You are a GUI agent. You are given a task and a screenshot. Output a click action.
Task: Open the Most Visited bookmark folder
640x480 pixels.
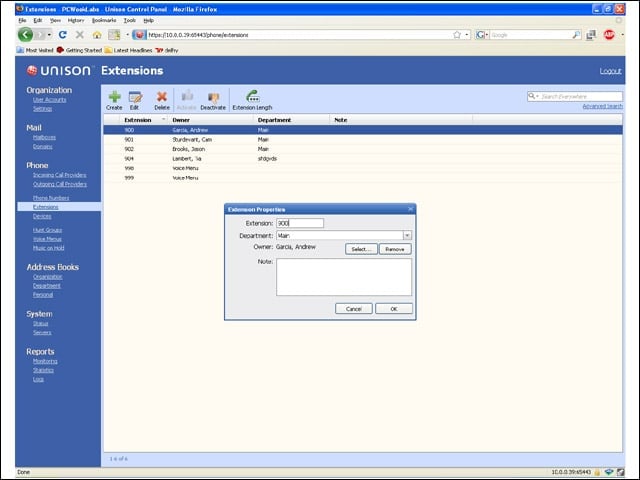coord(35,50)
